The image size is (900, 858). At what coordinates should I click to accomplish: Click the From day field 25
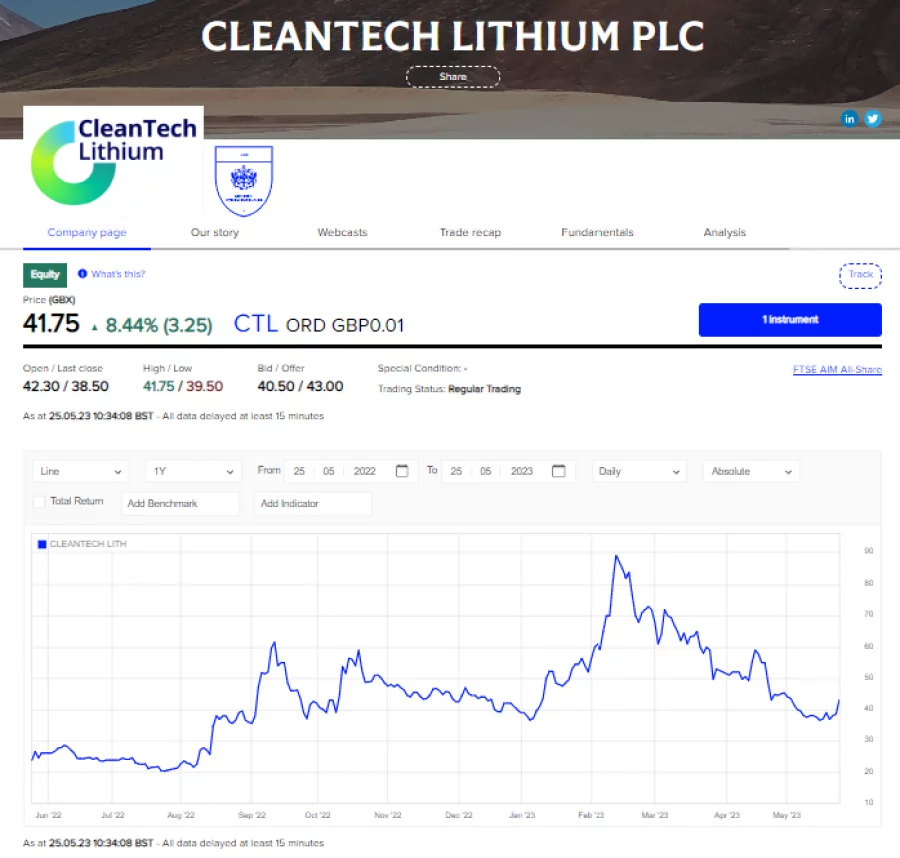299,471
